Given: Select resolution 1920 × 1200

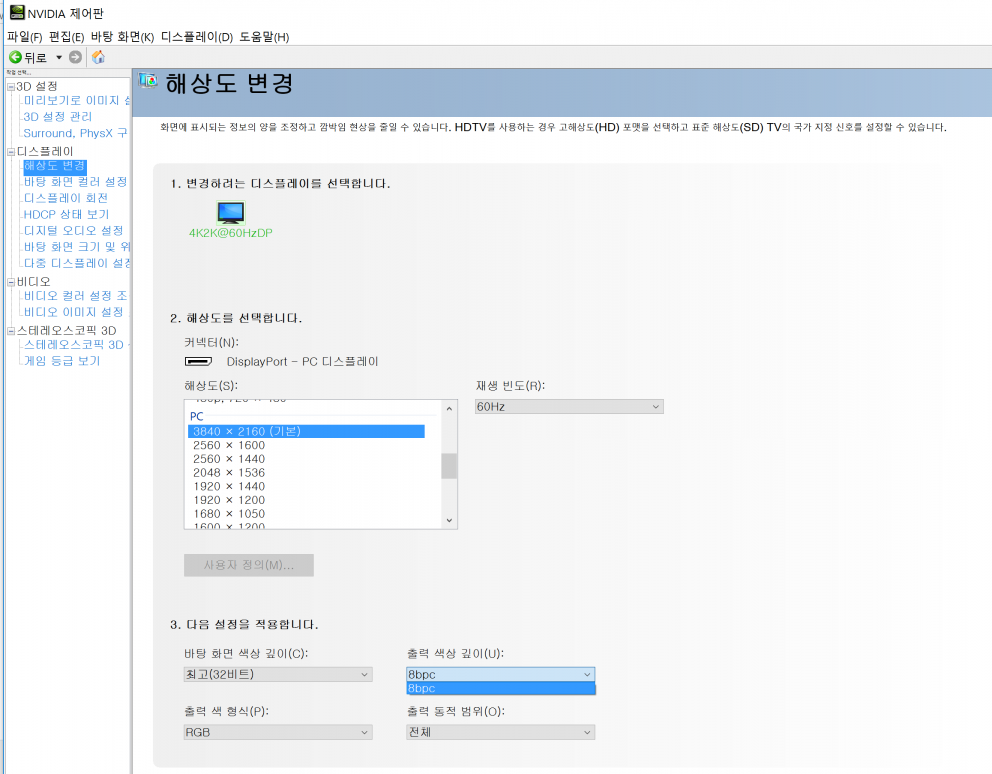Looking at the screenshot, I should (x=229, y=500).
